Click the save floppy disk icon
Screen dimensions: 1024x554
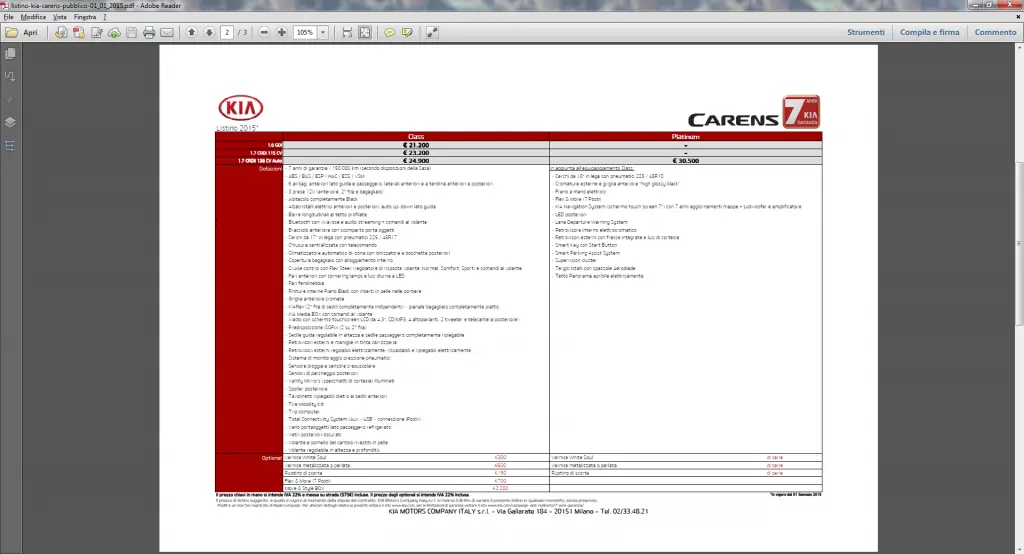[131, 32]
